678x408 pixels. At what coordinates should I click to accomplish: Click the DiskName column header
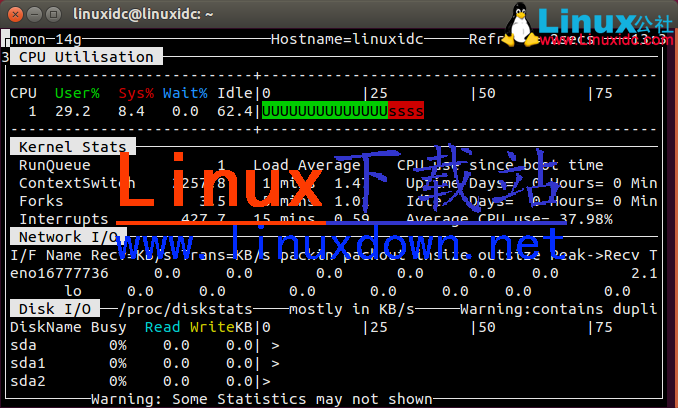[46, 327]
